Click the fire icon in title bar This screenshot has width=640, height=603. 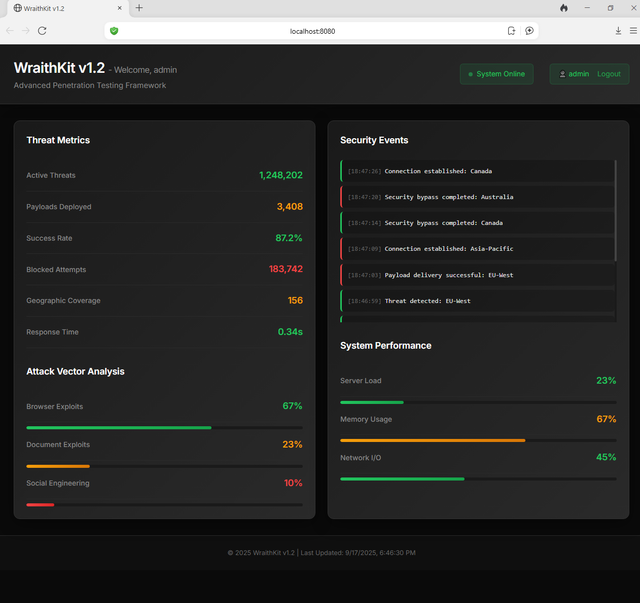tap(564, 8)
